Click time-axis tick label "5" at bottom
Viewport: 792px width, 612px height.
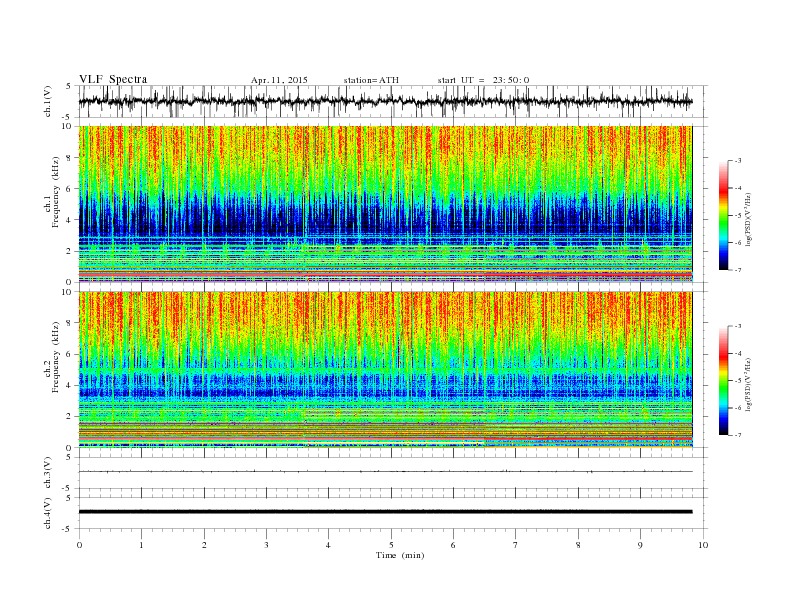391,545
